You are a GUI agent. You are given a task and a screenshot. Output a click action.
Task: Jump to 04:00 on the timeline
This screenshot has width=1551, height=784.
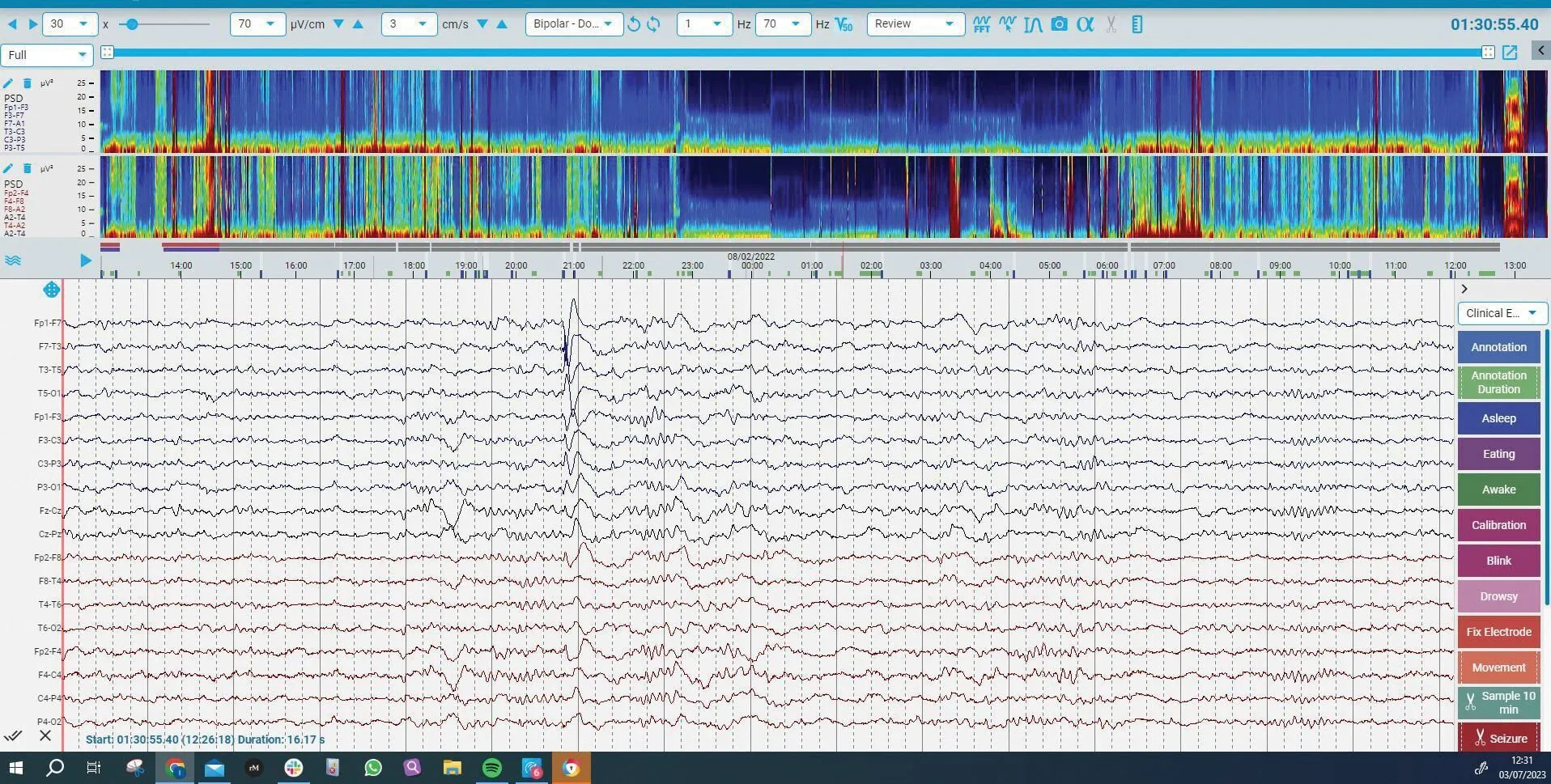click(x=990, y=265)
